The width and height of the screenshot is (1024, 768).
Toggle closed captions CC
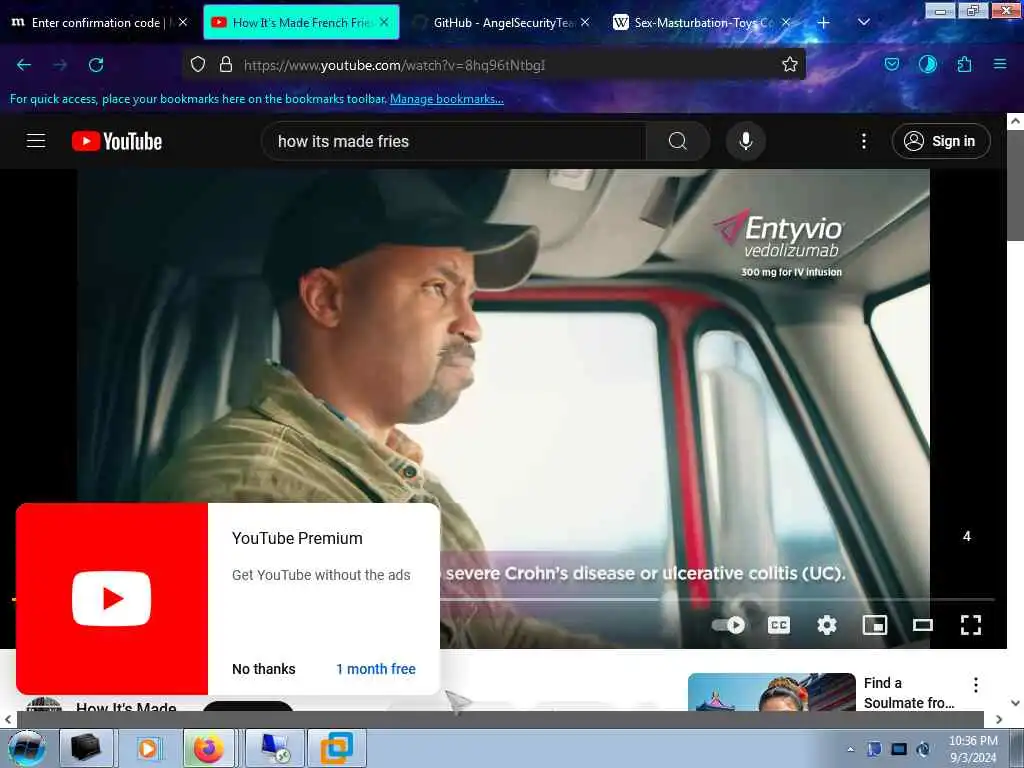(778, 625)
